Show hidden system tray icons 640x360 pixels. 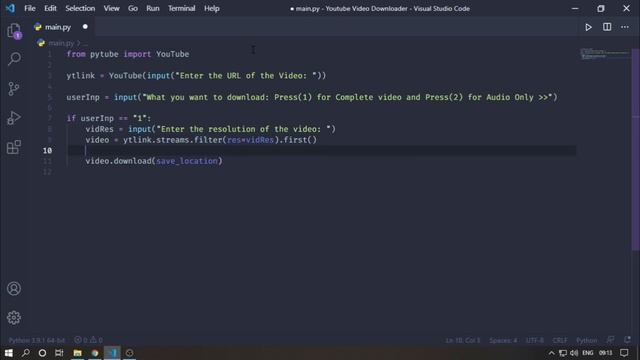click(551, 353)
